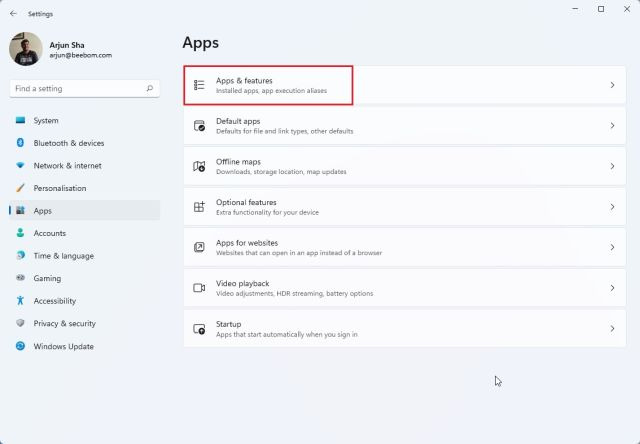Go to Bluetooth & devices

pos(84,143)
